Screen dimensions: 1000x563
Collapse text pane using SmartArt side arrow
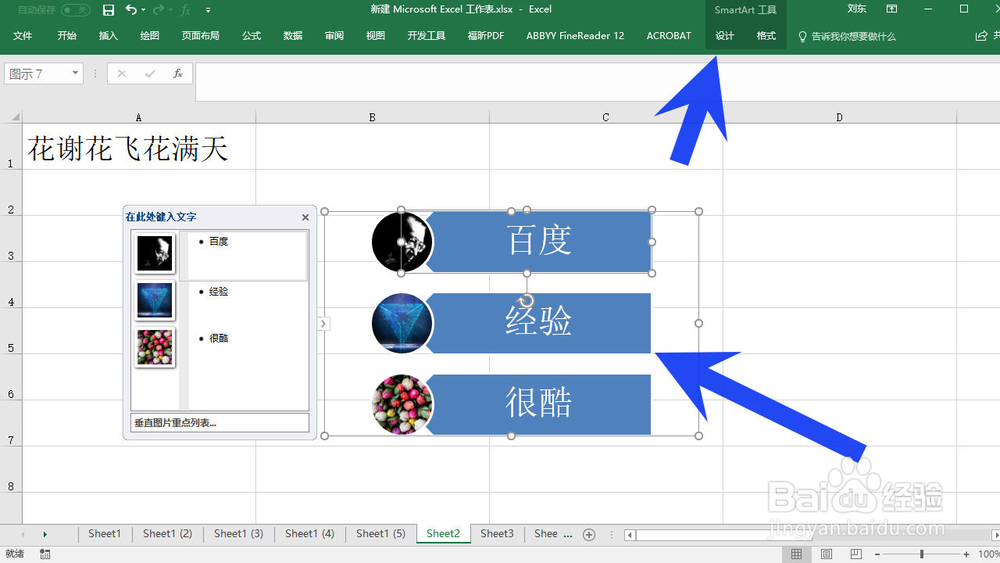[x=323, y=324]
